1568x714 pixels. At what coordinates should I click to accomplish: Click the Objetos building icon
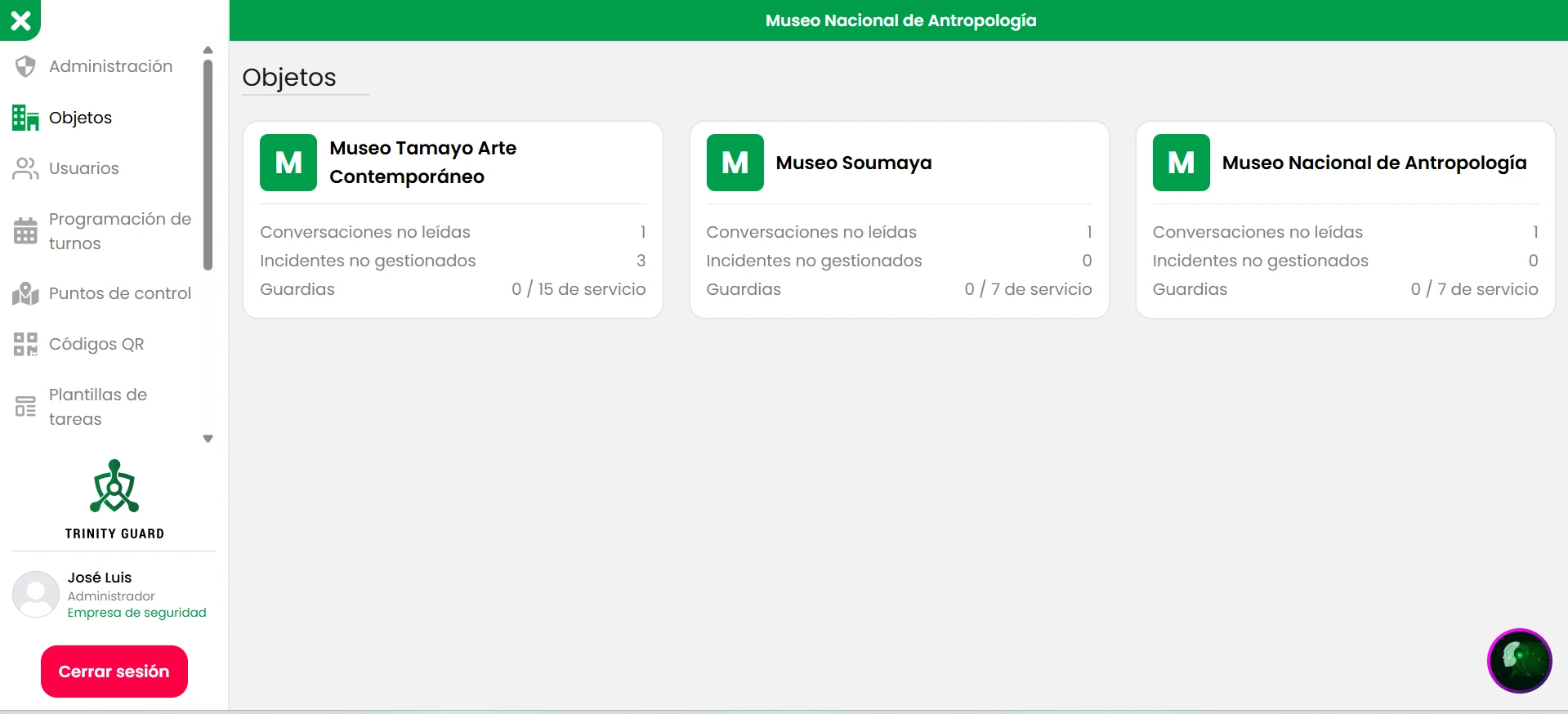click(25, 118)
